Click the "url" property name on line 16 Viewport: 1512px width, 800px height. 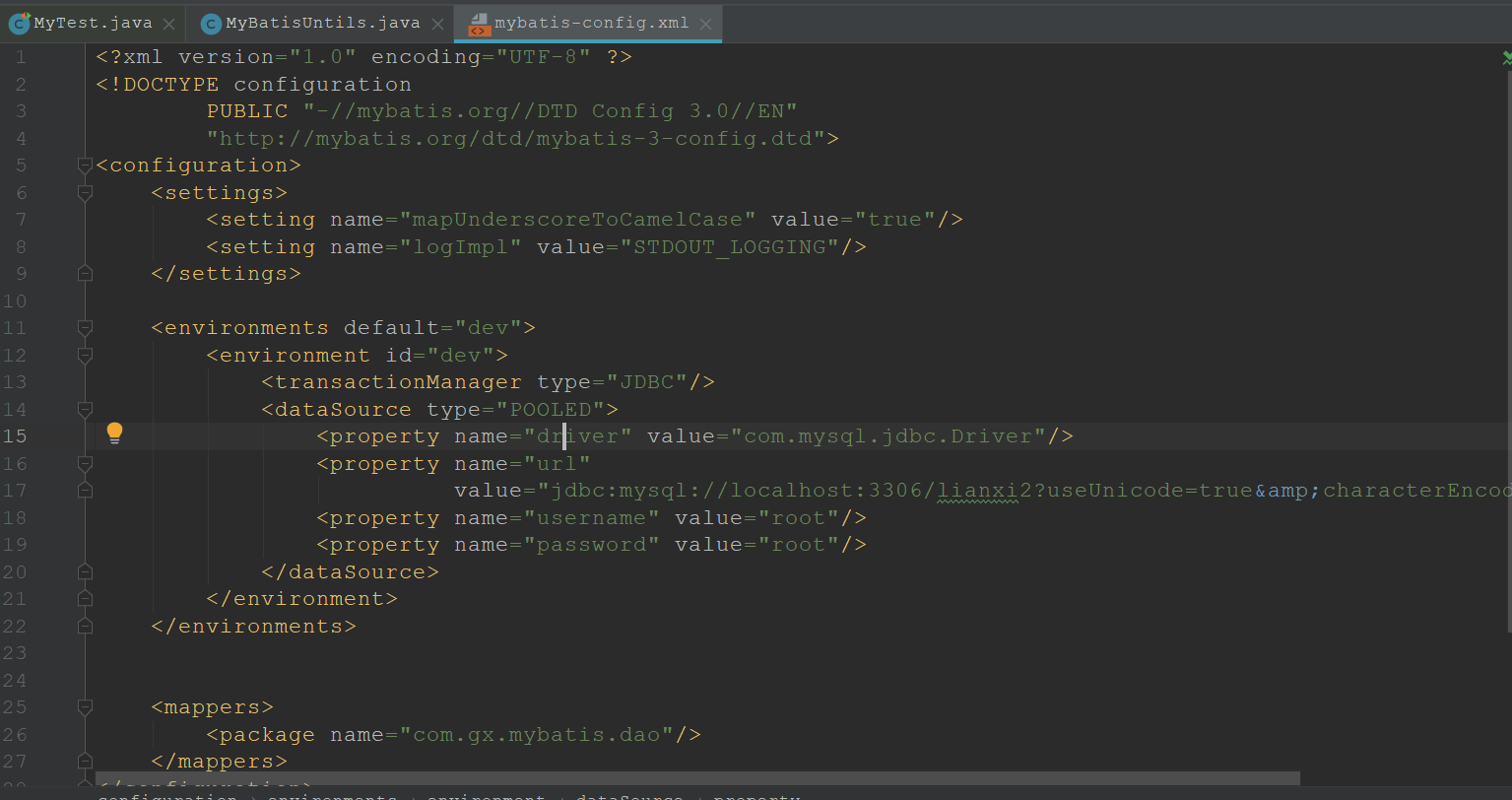(x=557, y=463)
